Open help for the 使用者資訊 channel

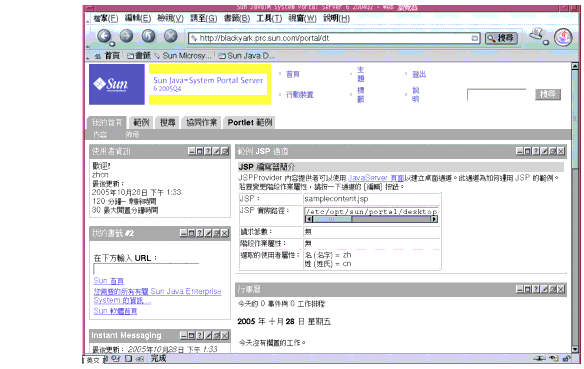(x=208, y=151)
